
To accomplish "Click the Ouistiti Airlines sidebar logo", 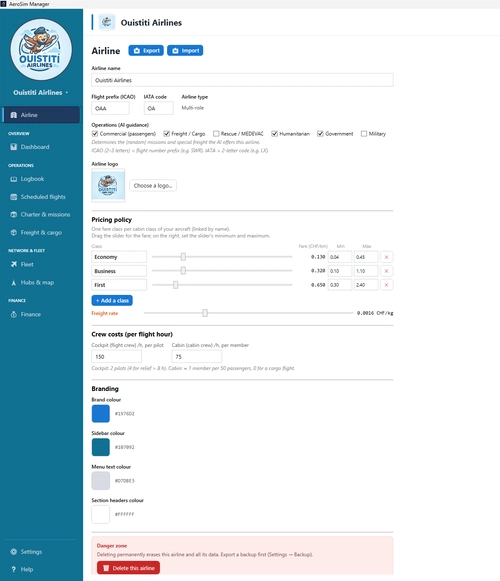I will [x=41, y=49].
